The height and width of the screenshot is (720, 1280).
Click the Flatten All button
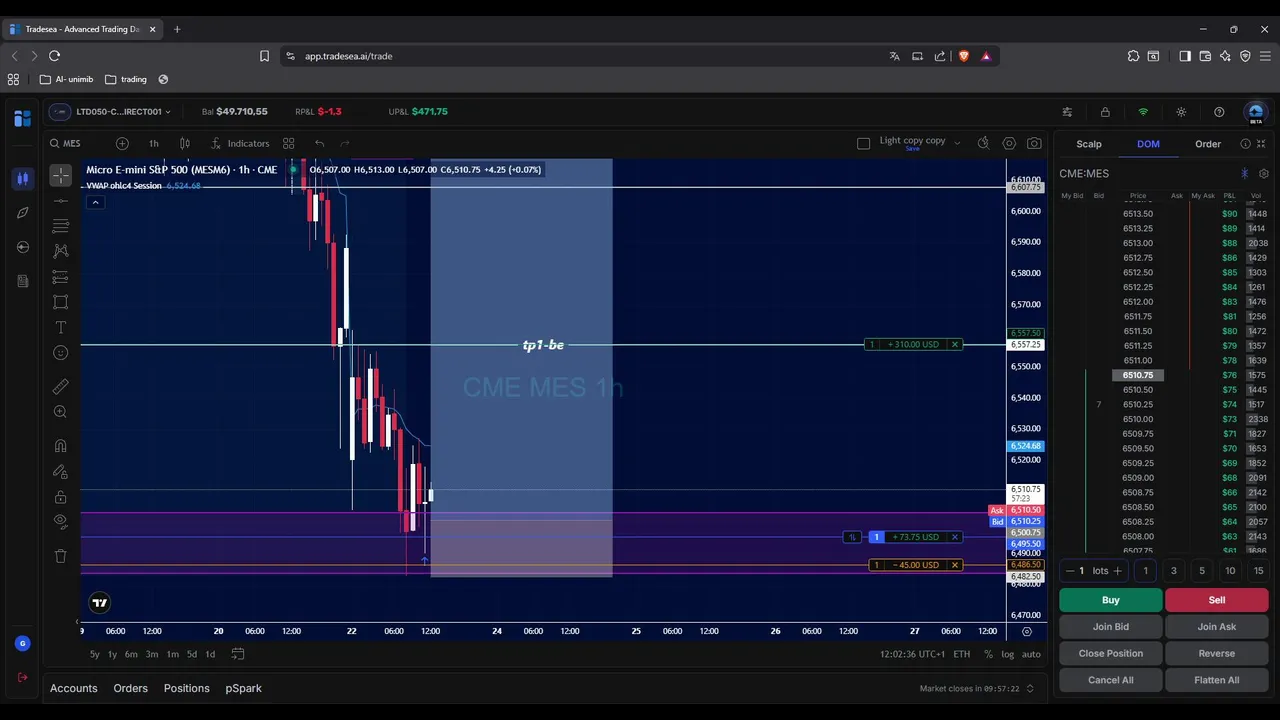1217,680
